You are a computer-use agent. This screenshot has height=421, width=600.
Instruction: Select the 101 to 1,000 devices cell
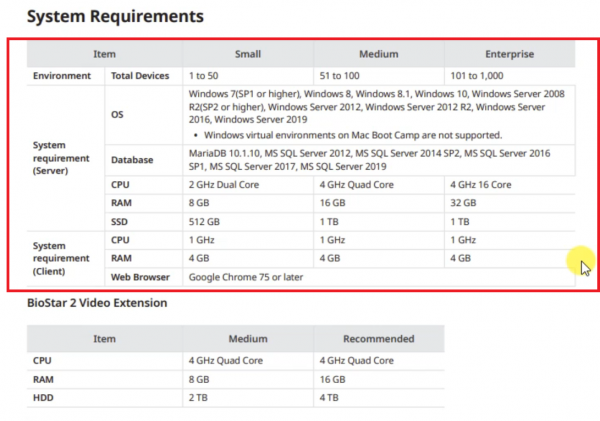click(x=478, y=75)
